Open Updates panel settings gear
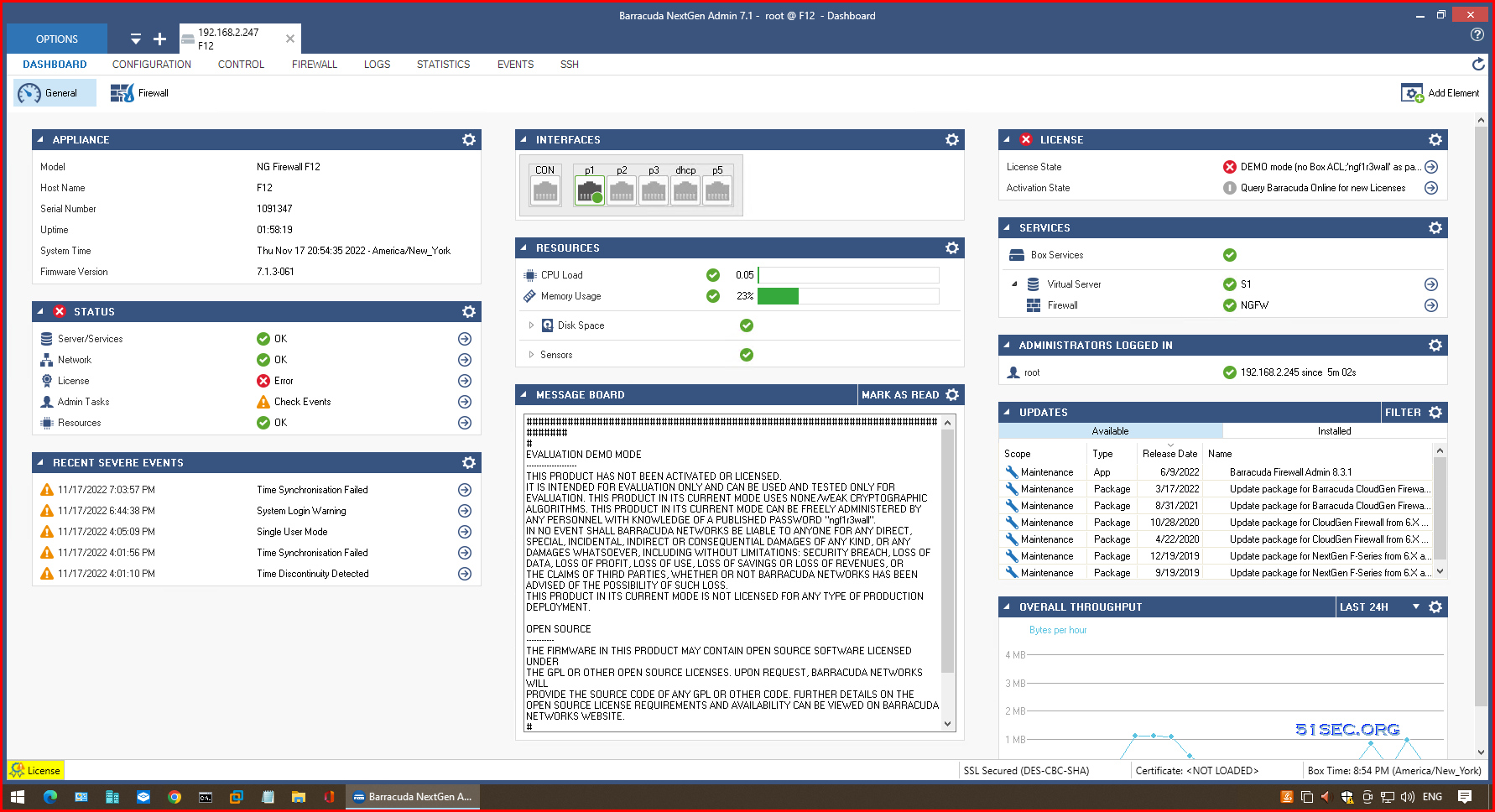This screenshot has height=812, width=1495. coord(1435,413)
